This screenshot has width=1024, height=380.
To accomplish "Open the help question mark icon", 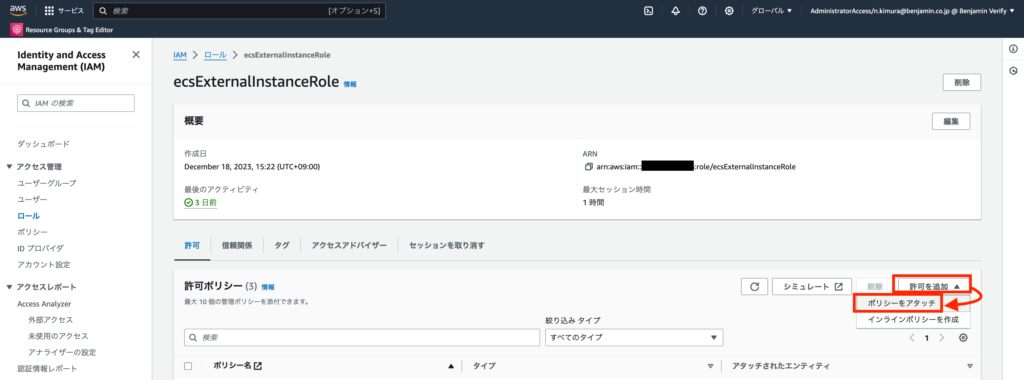I will click(x=702, y=11).
